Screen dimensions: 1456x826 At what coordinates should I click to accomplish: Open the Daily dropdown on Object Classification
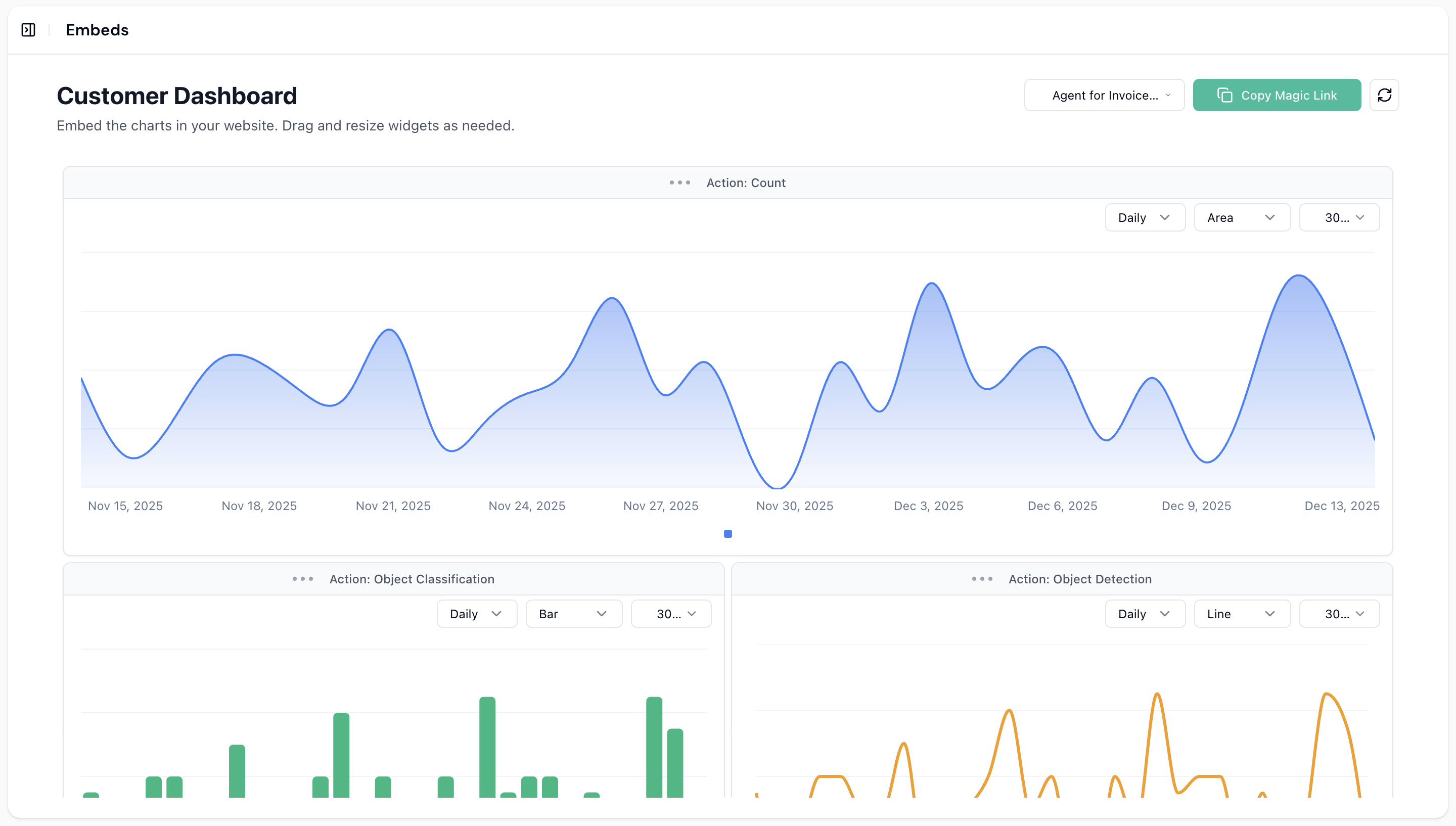(x=476, y=613)
